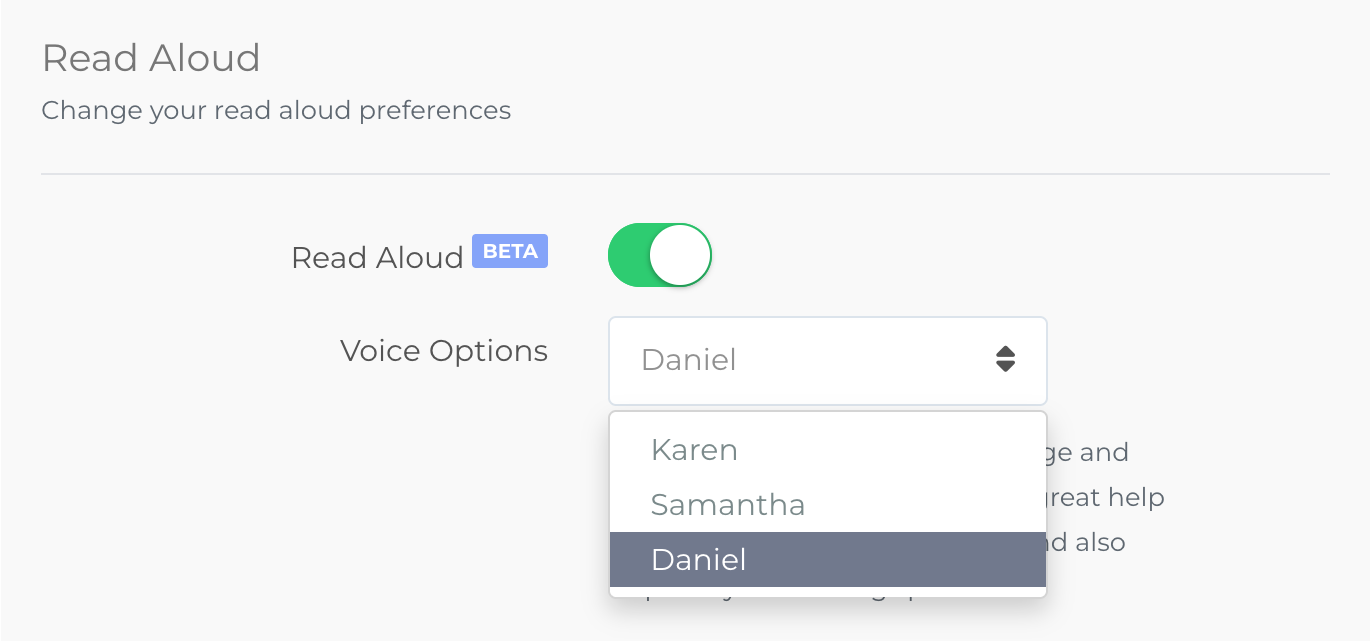The height and width of the screenshot is (641, 1371).
Task: Click the horizontal divider under the subtitle
Action: (685, 175)
